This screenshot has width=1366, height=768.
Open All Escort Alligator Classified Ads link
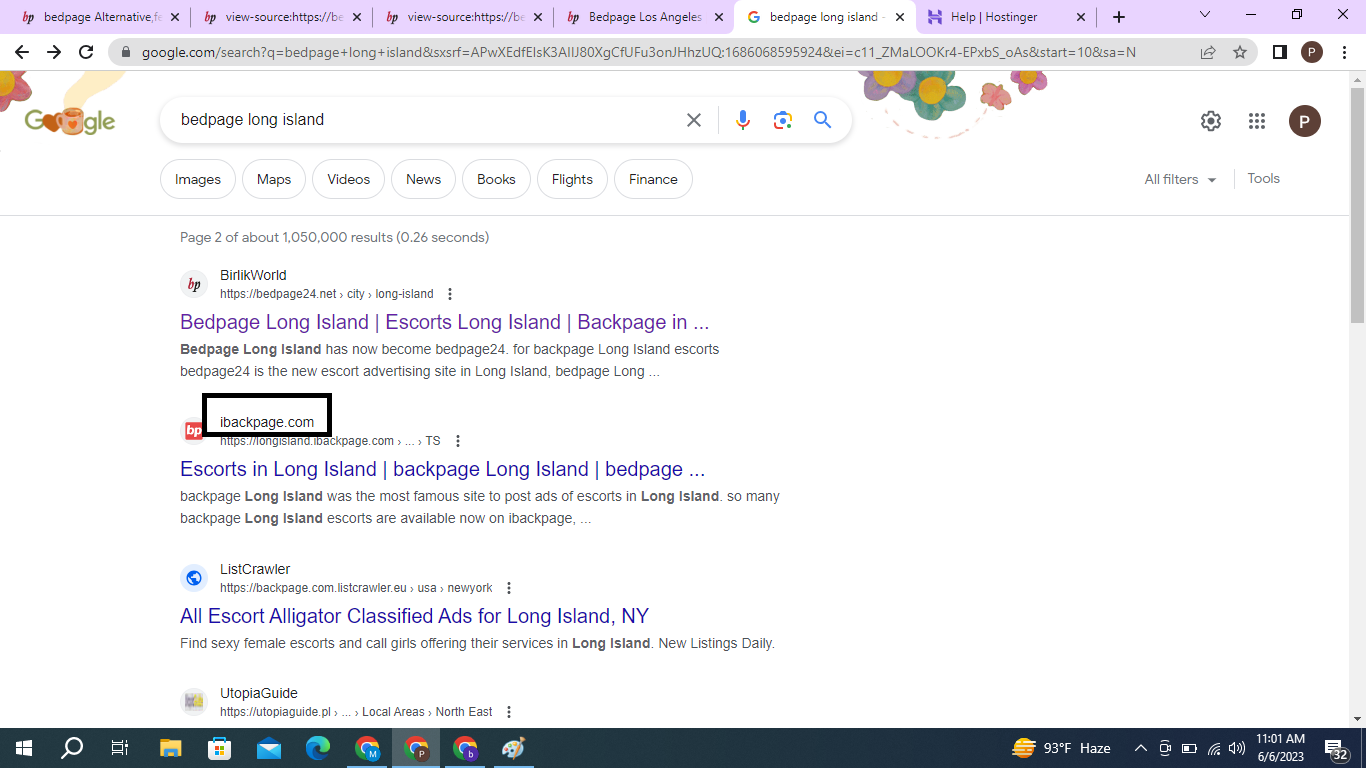coord(415,616)
